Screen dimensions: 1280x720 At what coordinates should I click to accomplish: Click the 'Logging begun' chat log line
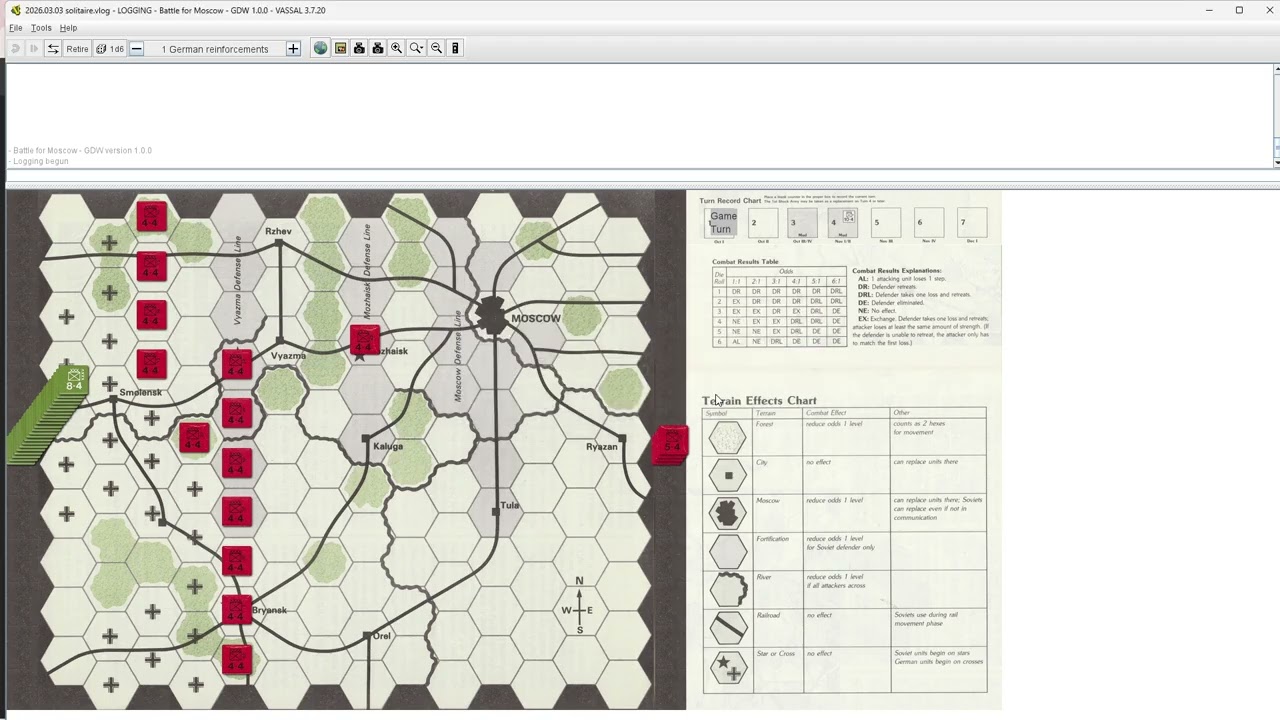pyautogui.click(x=41, y=161)
